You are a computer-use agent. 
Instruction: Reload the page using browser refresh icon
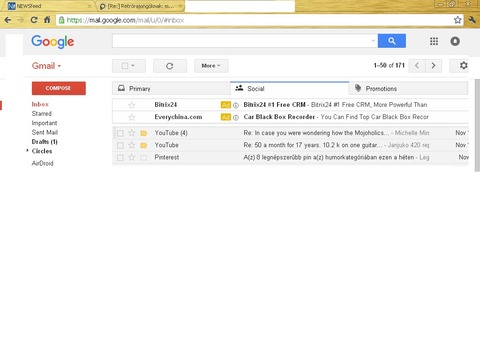point(34,20)
